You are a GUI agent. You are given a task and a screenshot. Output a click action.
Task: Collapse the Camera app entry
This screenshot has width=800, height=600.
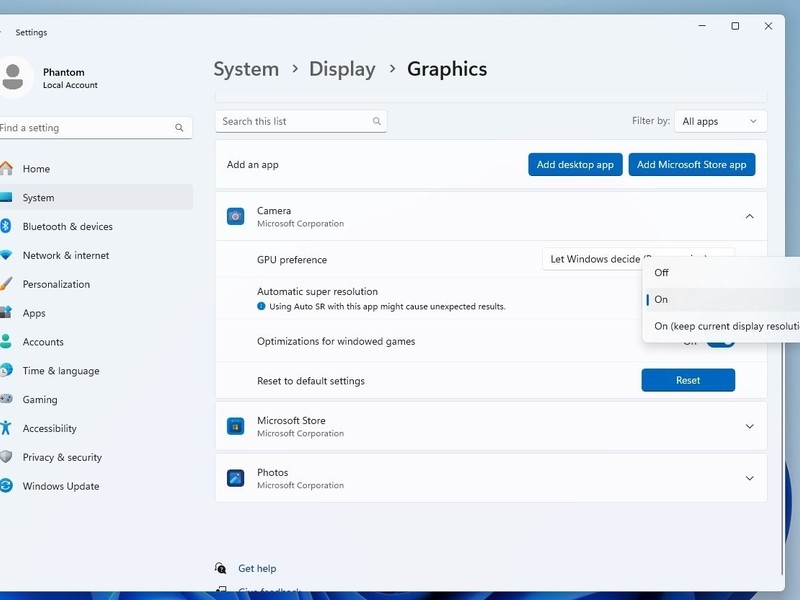click(749, 216)
